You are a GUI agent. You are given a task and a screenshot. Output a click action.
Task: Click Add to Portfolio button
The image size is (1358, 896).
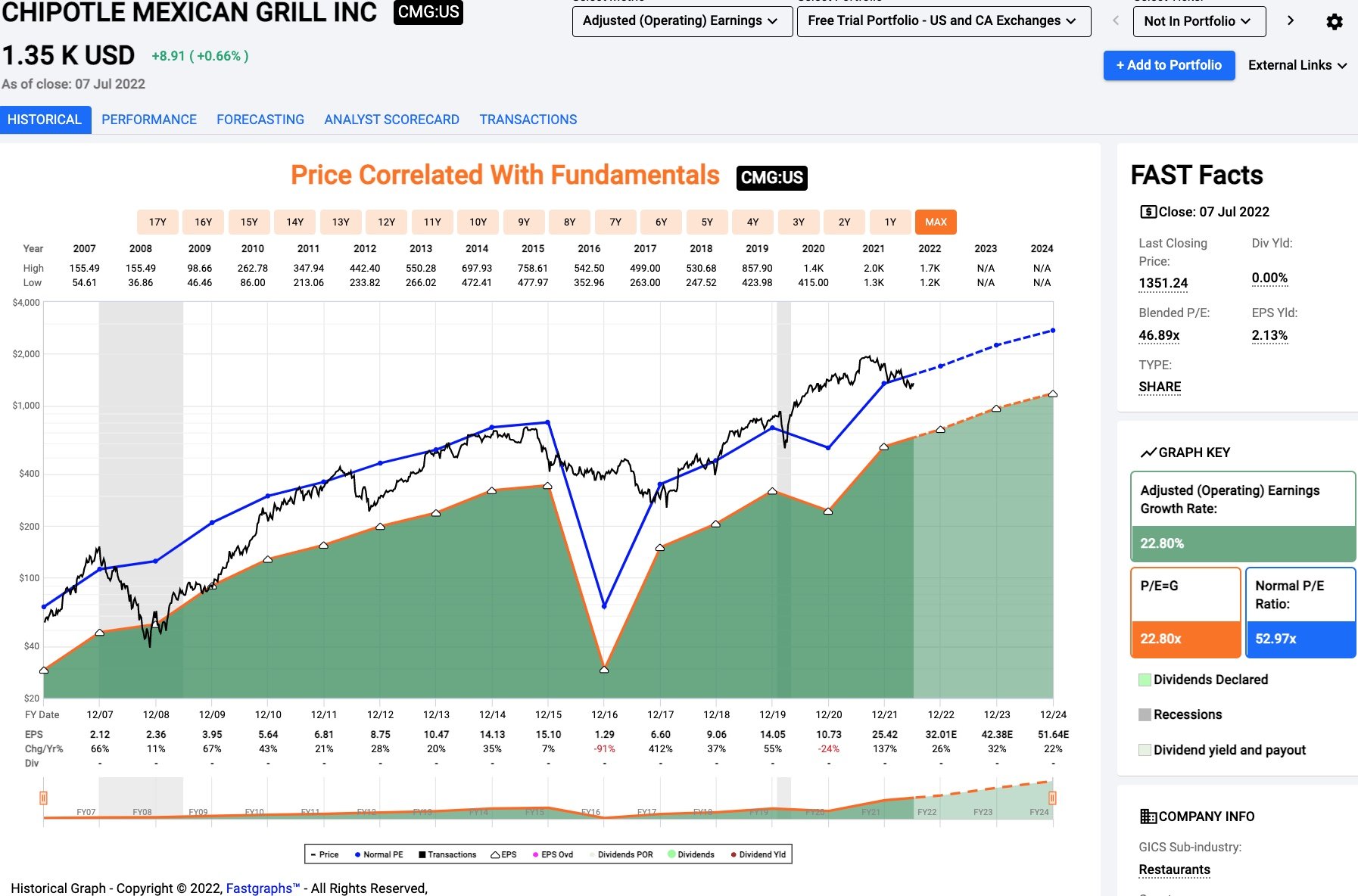pyautogui.click(x=1169, y=65)
